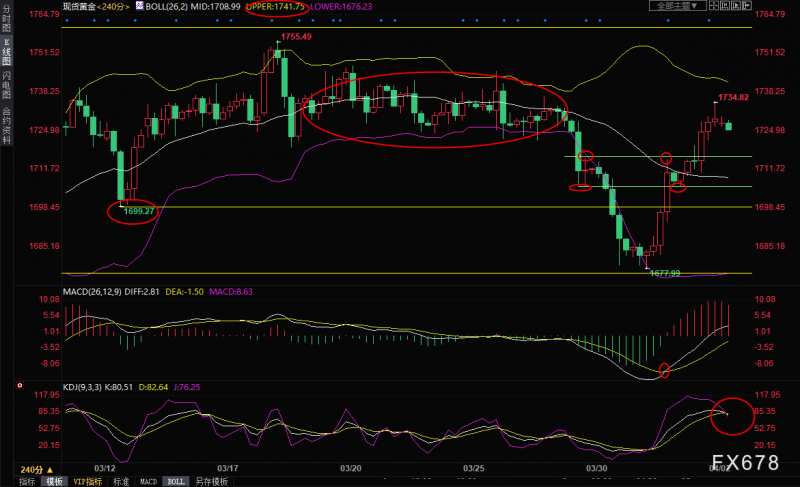Click the first blue event dot above the chart

coord(67,21)
